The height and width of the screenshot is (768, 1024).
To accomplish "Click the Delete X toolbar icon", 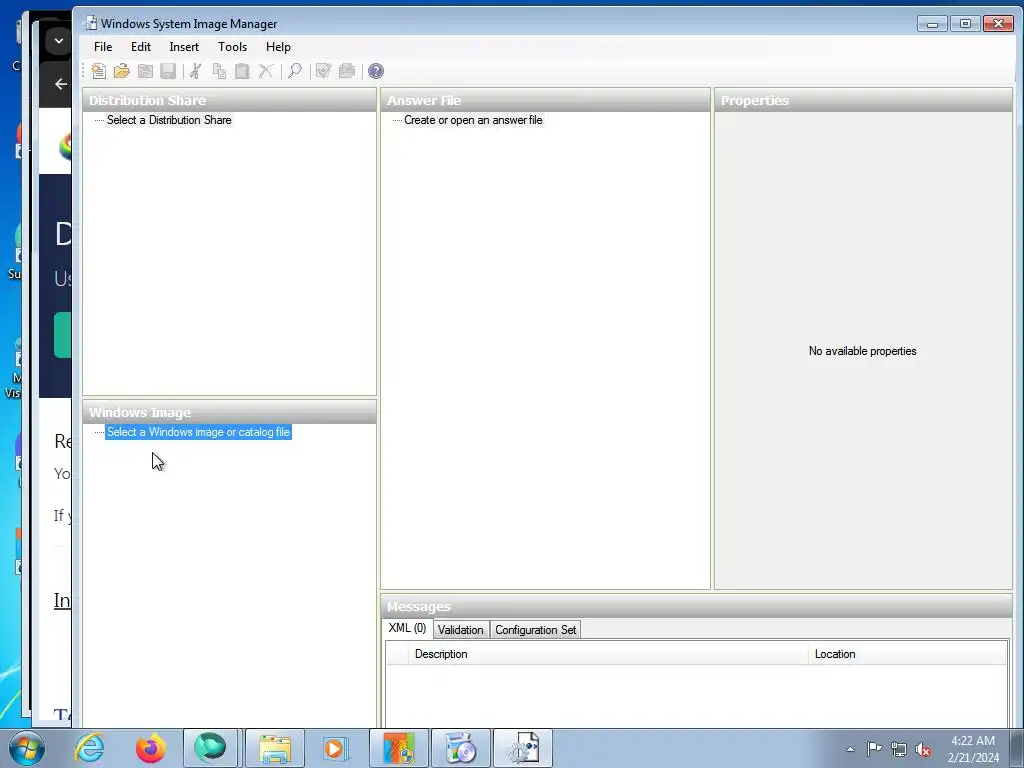I will click(265, 71).
